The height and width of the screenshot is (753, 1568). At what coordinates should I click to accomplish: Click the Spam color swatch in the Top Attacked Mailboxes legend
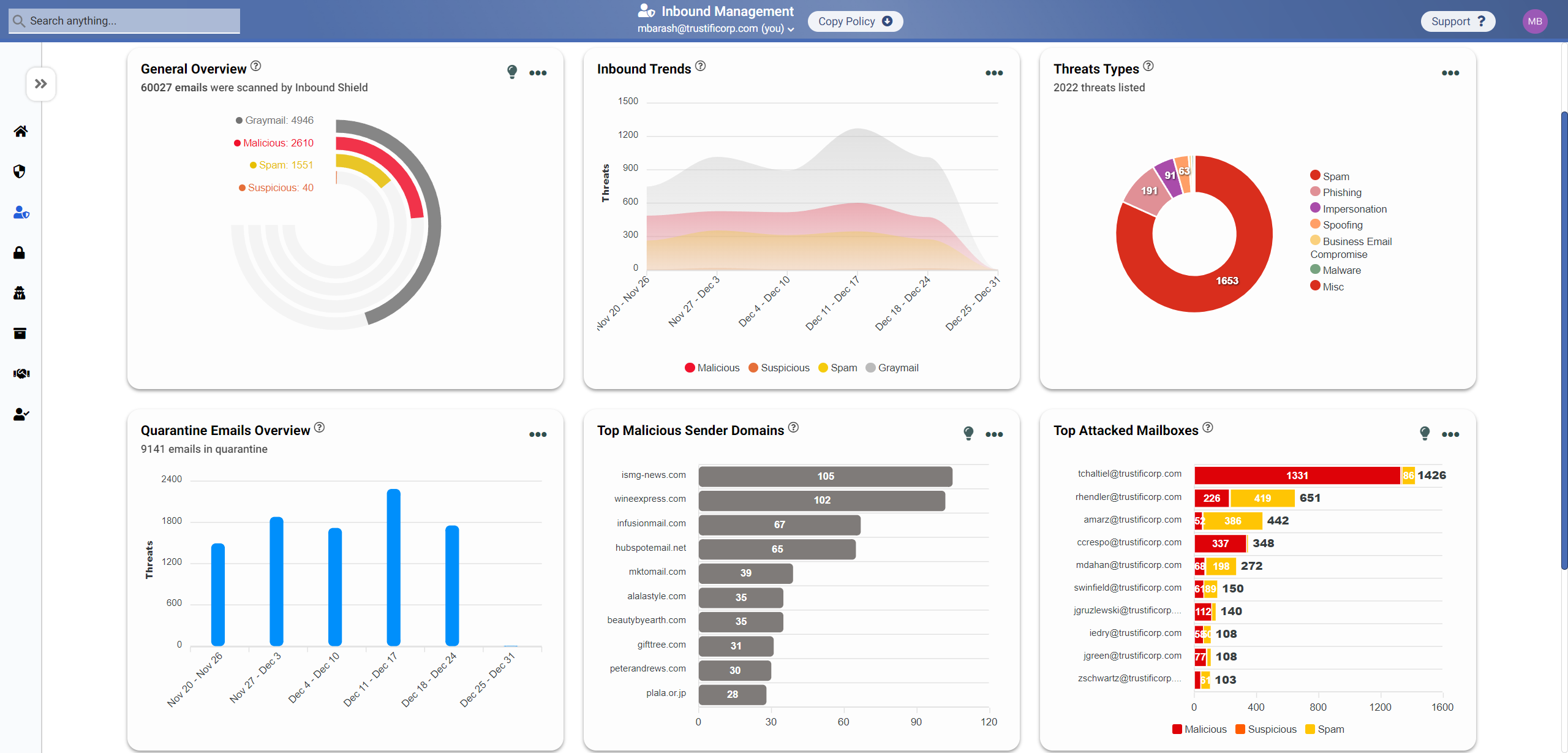pos(1310,729)
